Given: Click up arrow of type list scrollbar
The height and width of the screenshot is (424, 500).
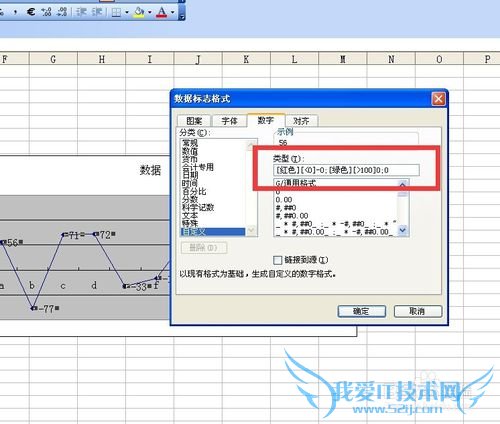Looking at the screenshot, I should point(403,185).
